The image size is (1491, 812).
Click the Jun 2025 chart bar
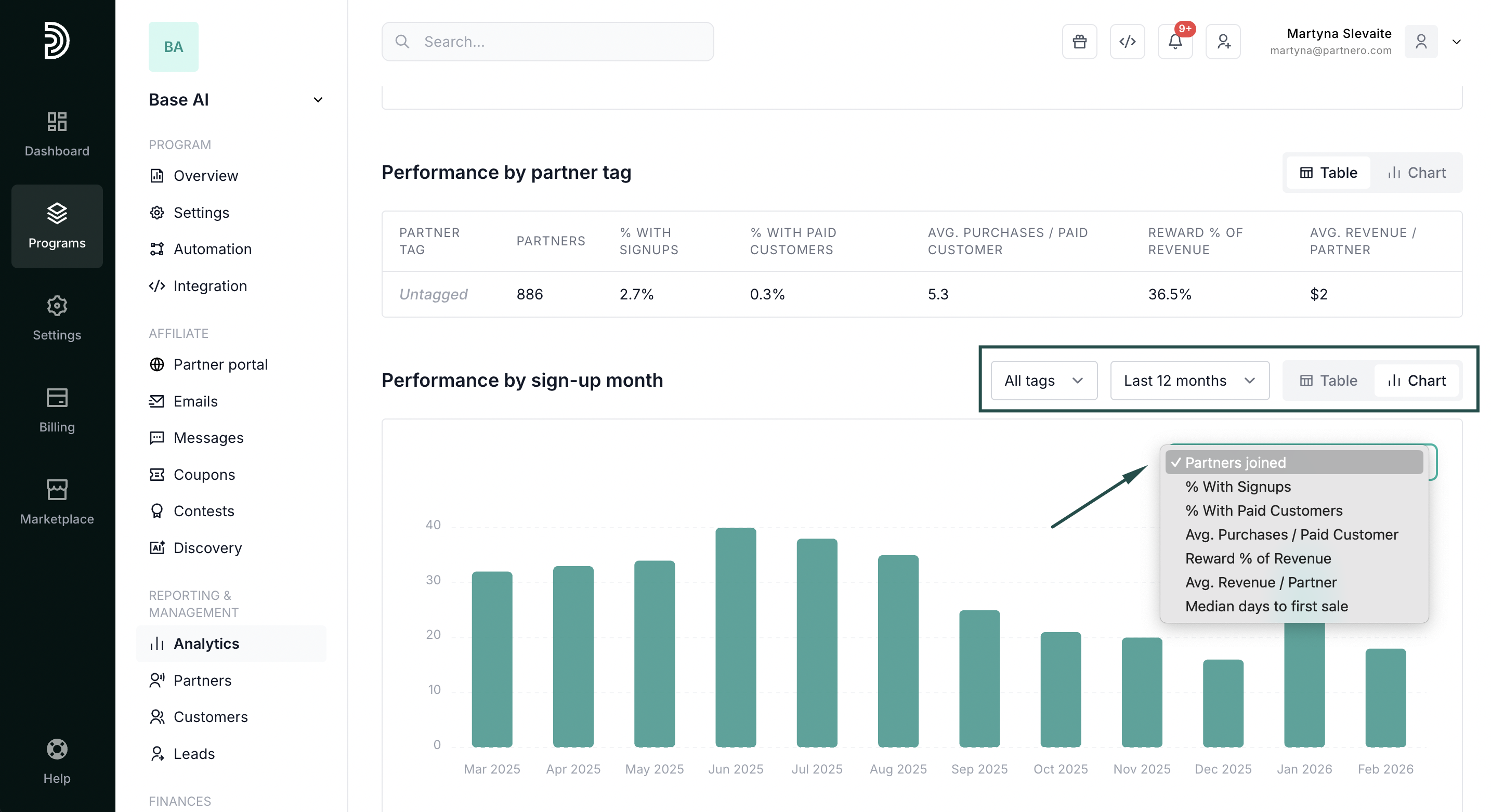coord(735,637)
